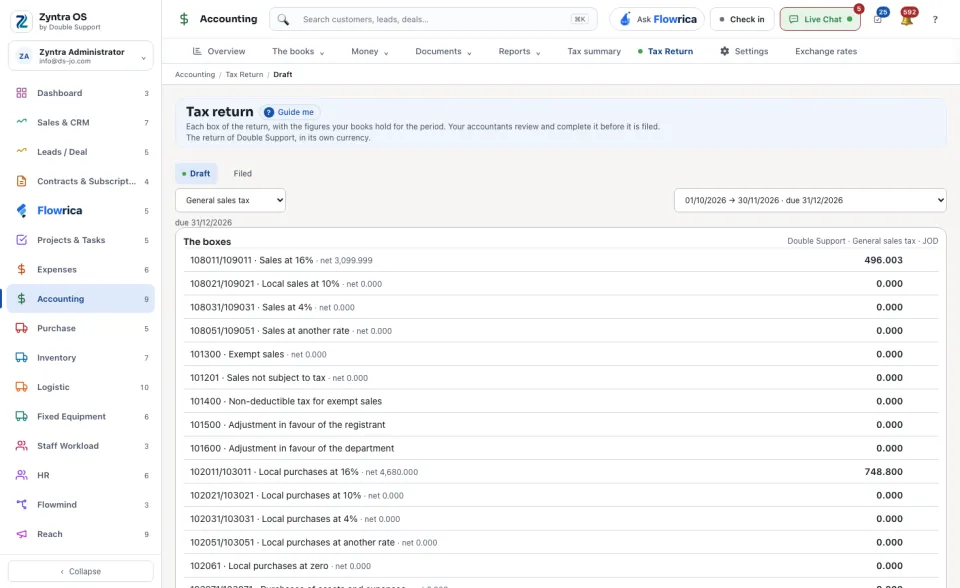Viewport: 960px width, 588px height.
Task: Open the Logistic truck icon
Action: pyautogui.click(x=21, y=387)
